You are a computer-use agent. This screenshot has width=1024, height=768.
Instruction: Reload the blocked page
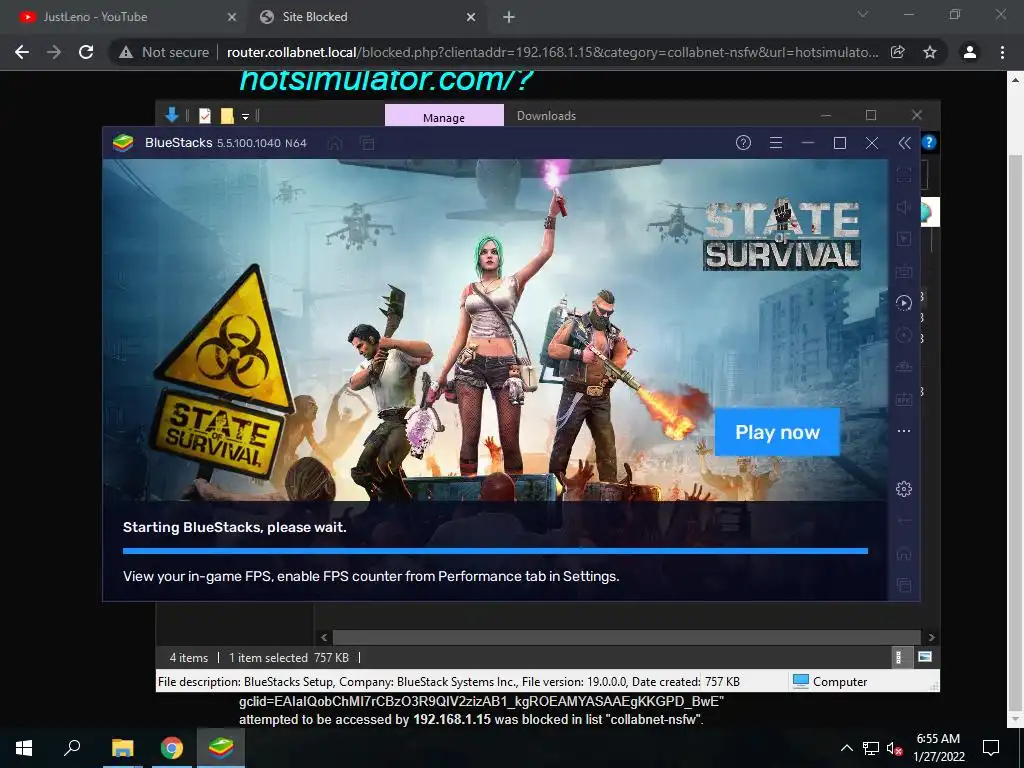coord(86,52)
